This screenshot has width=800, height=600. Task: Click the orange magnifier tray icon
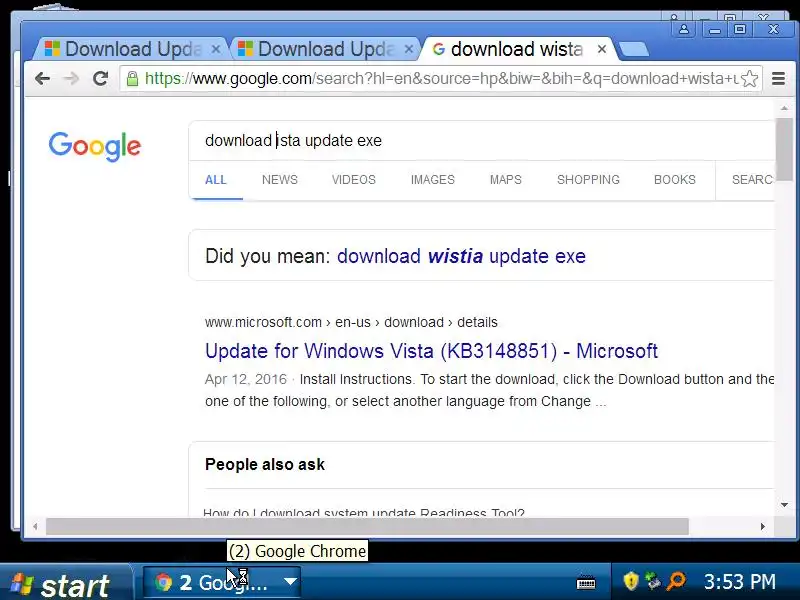coord(677,581)
